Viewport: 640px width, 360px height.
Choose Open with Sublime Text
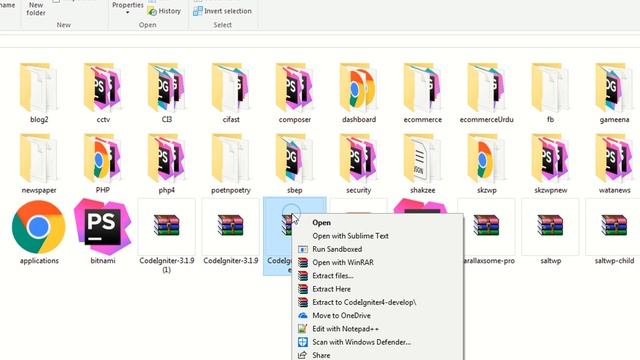point(378,236)
